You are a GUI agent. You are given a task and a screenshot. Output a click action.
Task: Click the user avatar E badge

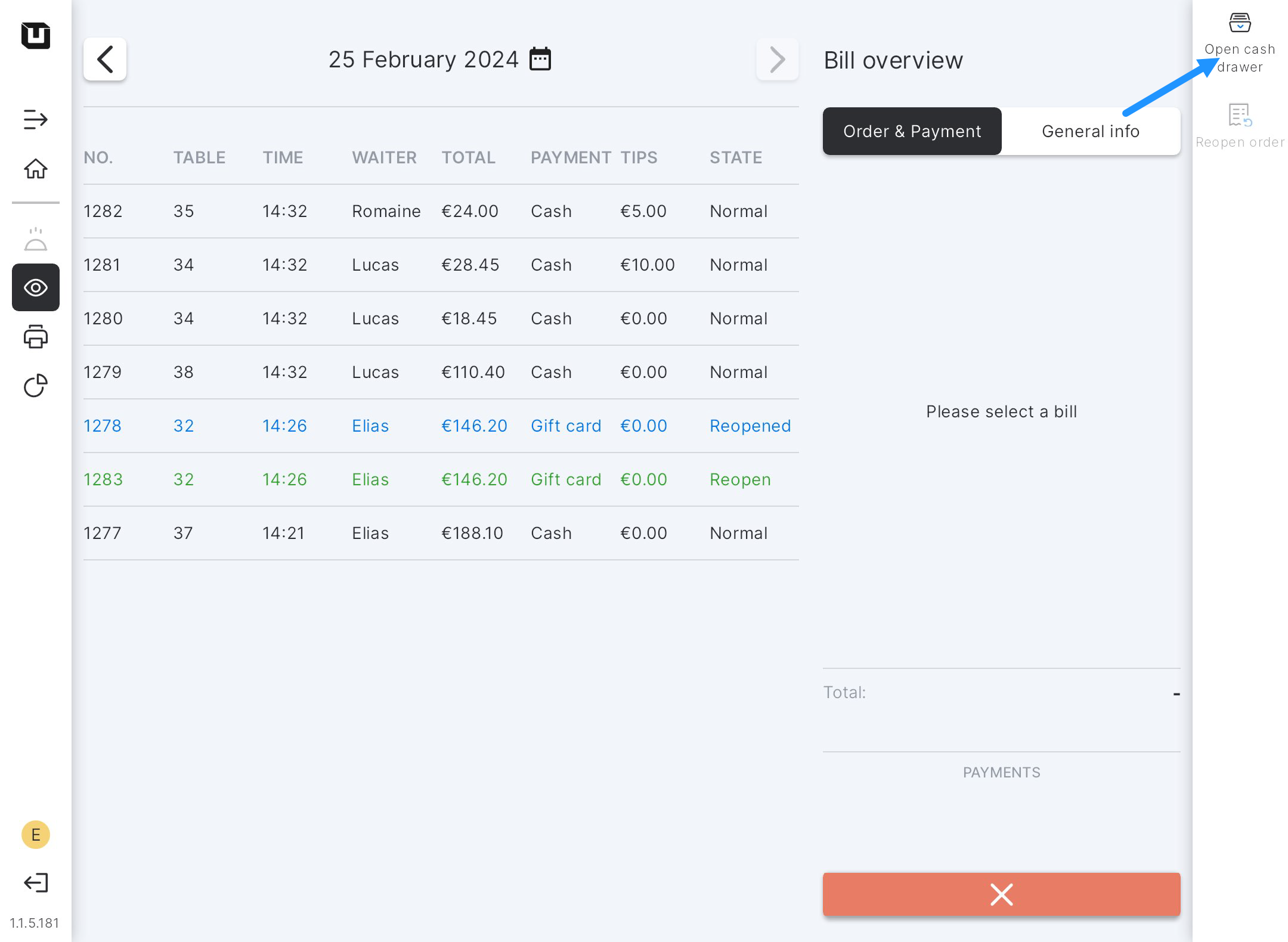36,835
